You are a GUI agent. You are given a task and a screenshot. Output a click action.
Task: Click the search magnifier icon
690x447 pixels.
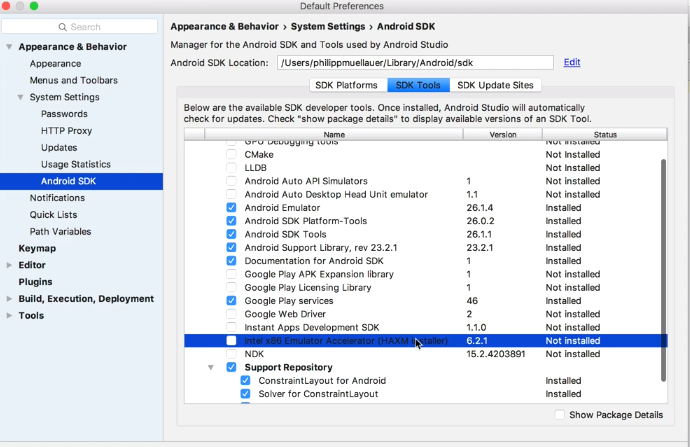pyautogui.click(x=62, y=27)
